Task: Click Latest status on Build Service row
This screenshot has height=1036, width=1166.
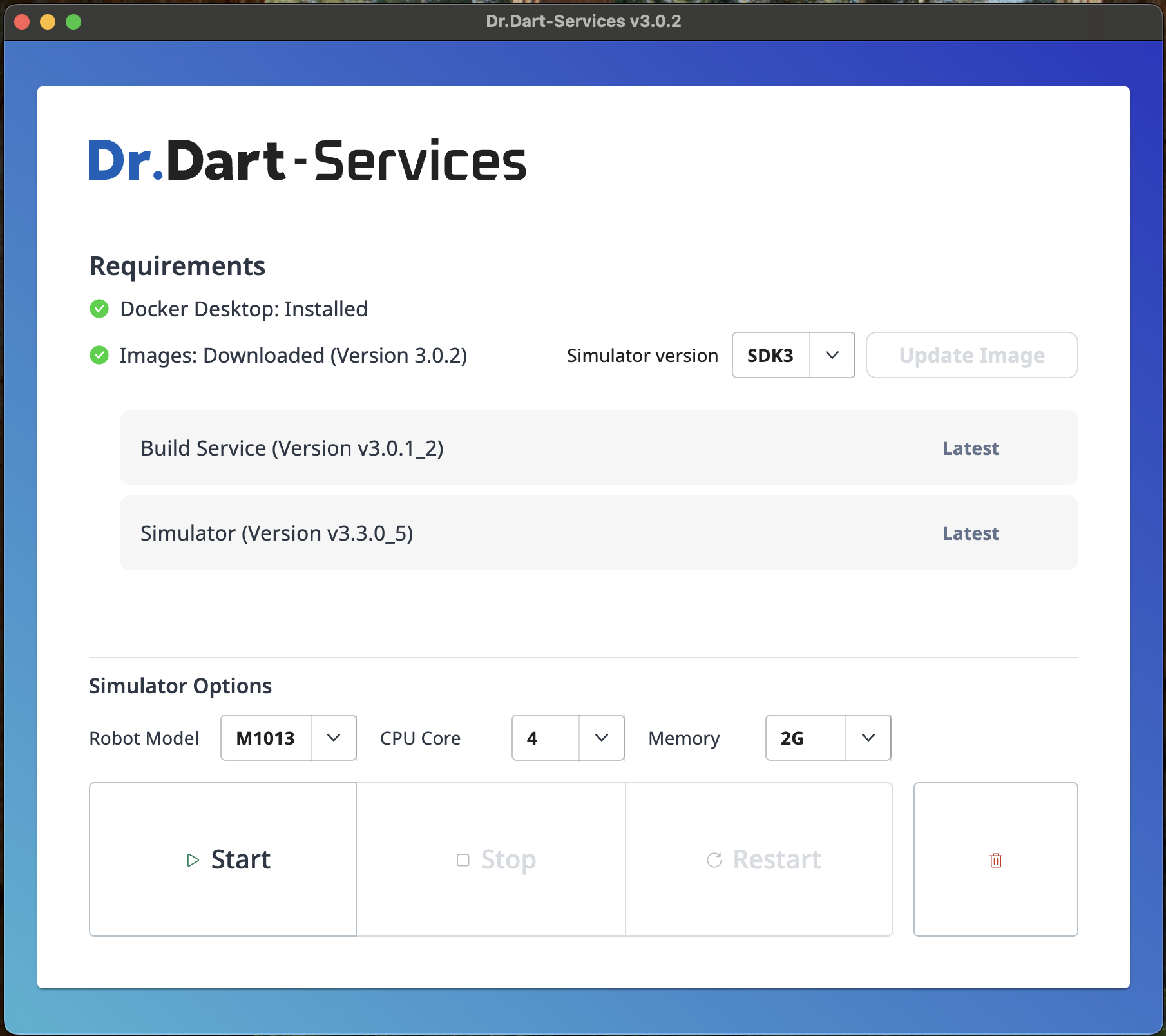Action: point(970,448)
